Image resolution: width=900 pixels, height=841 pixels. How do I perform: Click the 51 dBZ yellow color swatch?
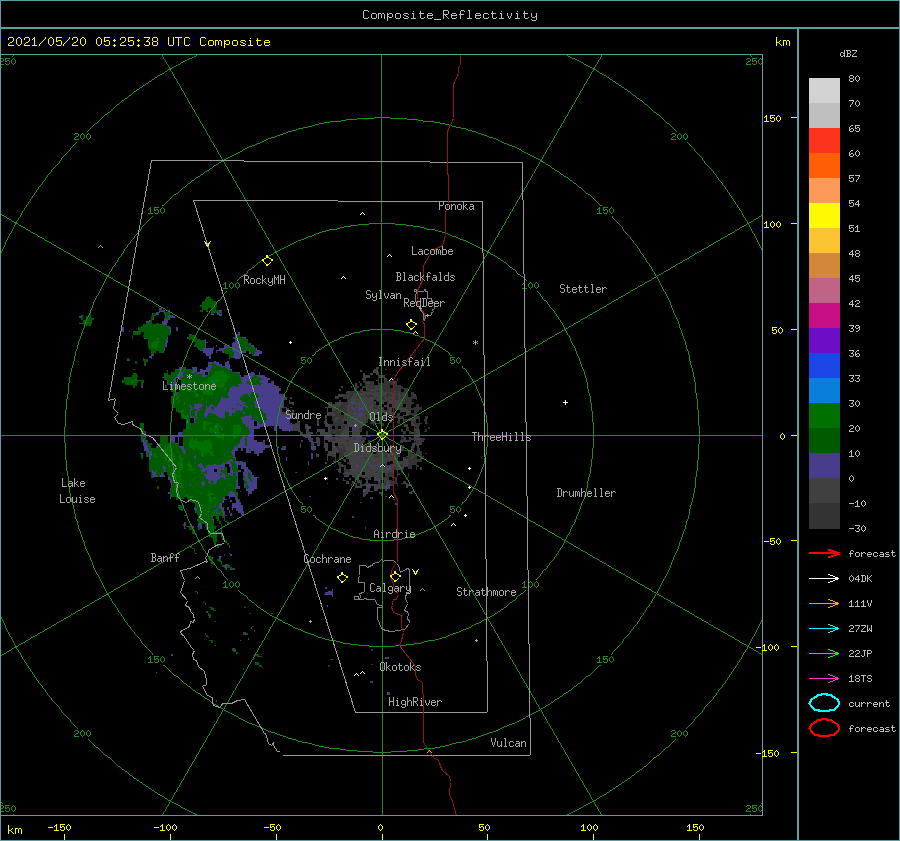click(824, 215)
